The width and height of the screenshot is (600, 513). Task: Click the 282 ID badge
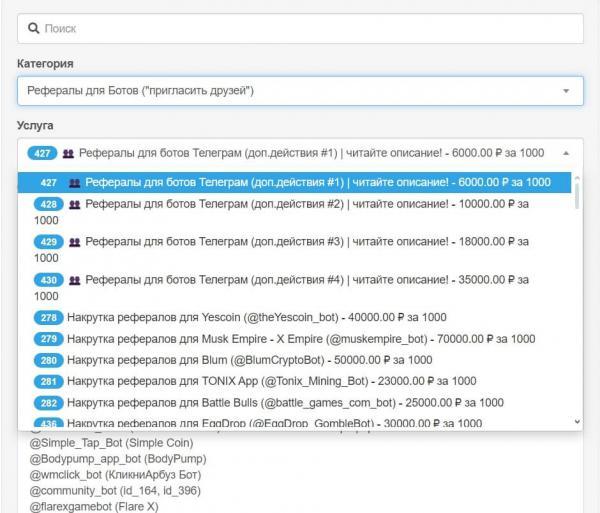pyautogui.click(x=49, y=403)
